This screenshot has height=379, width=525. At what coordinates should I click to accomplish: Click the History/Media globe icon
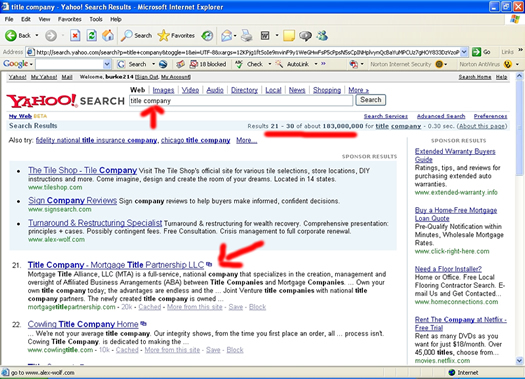click(207, 35)
